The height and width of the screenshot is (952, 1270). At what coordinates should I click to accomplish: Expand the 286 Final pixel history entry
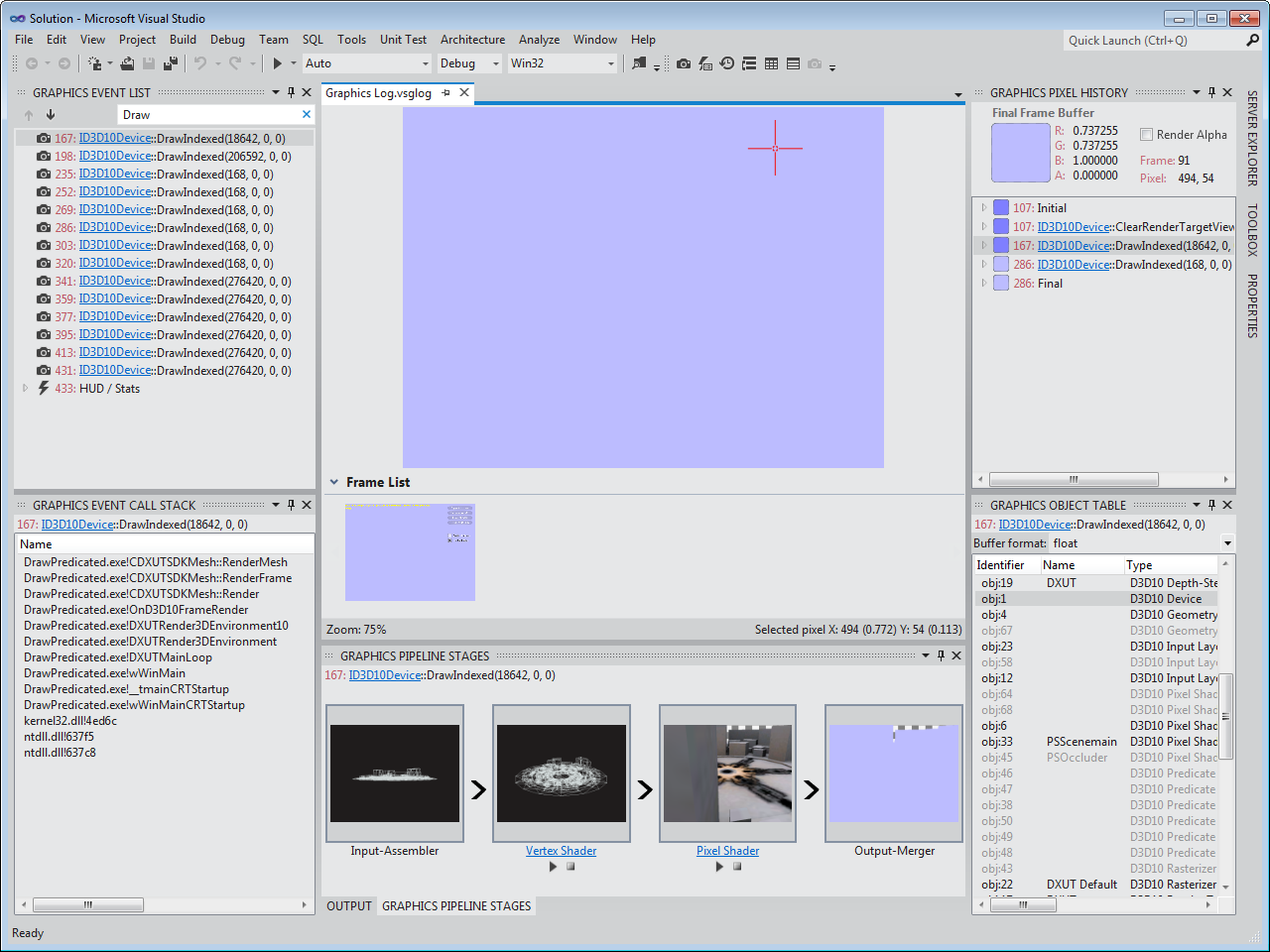click(983, 284)
